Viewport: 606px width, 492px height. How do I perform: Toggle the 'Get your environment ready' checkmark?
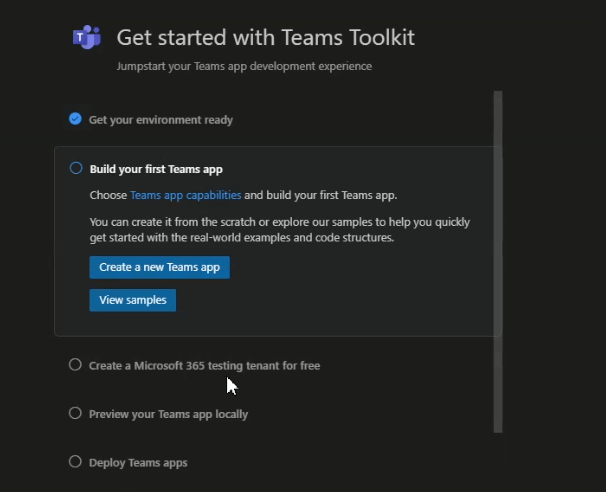coord(75,119)
